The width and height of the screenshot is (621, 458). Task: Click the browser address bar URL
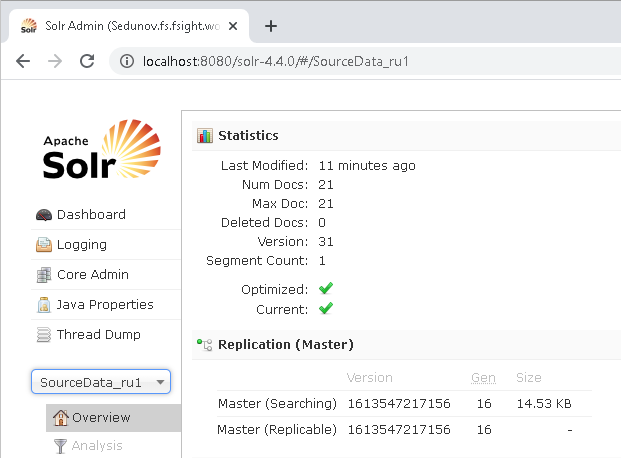point(276,61)
